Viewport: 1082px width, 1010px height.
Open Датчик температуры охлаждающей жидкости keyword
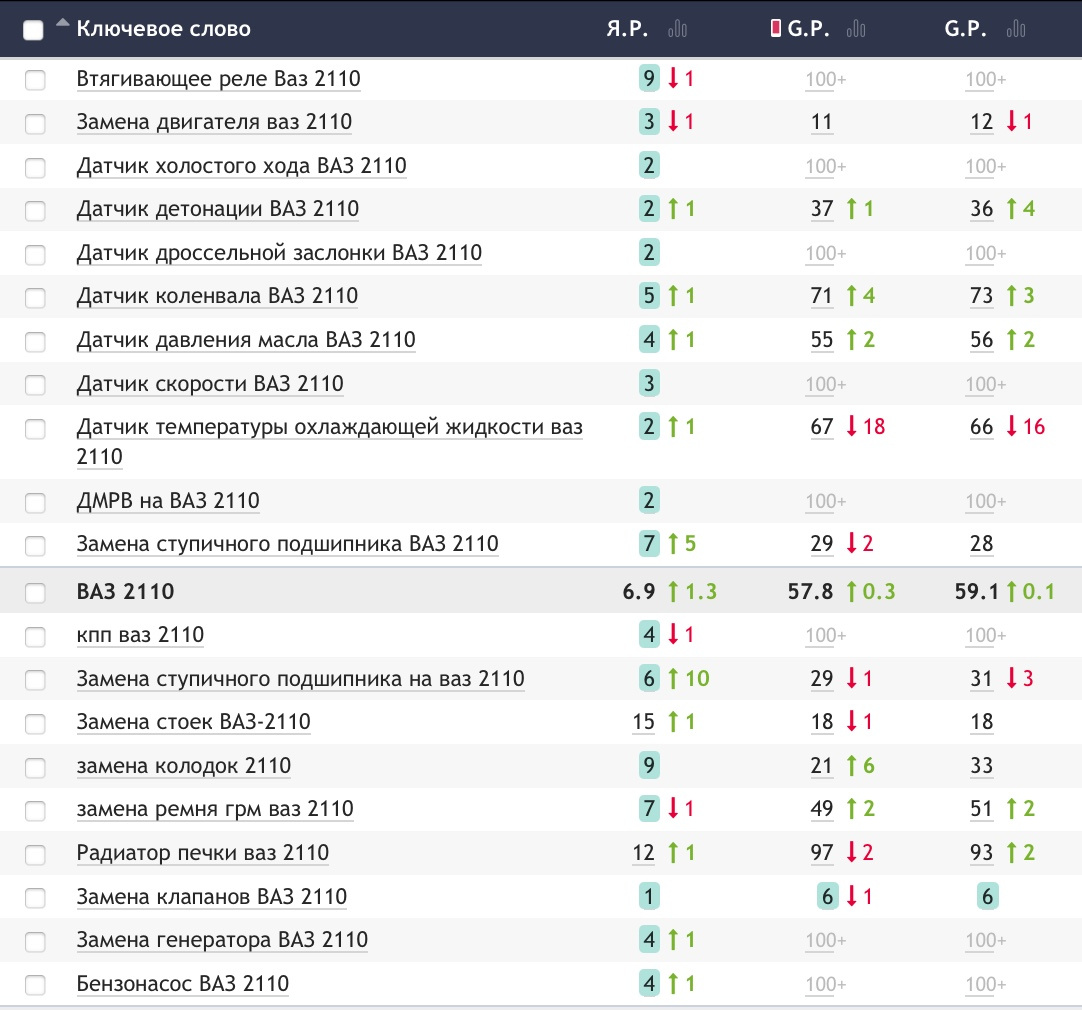pos(329,442)
